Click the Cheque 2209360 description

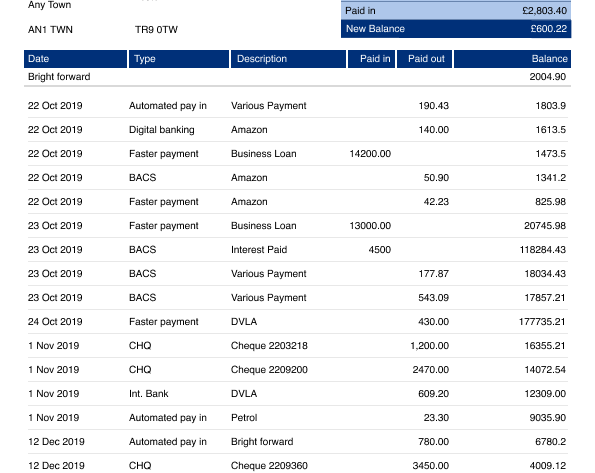(269, 466)
